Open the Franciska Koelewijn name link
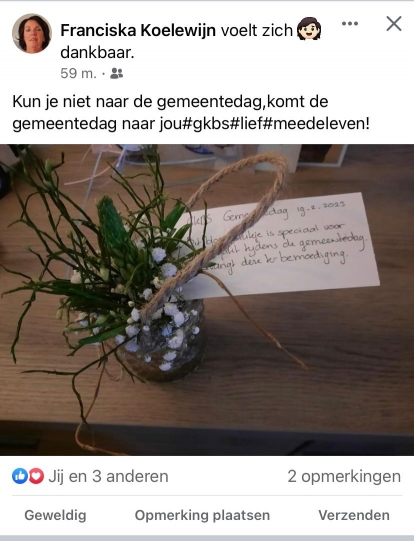 [x=138, y=30]
